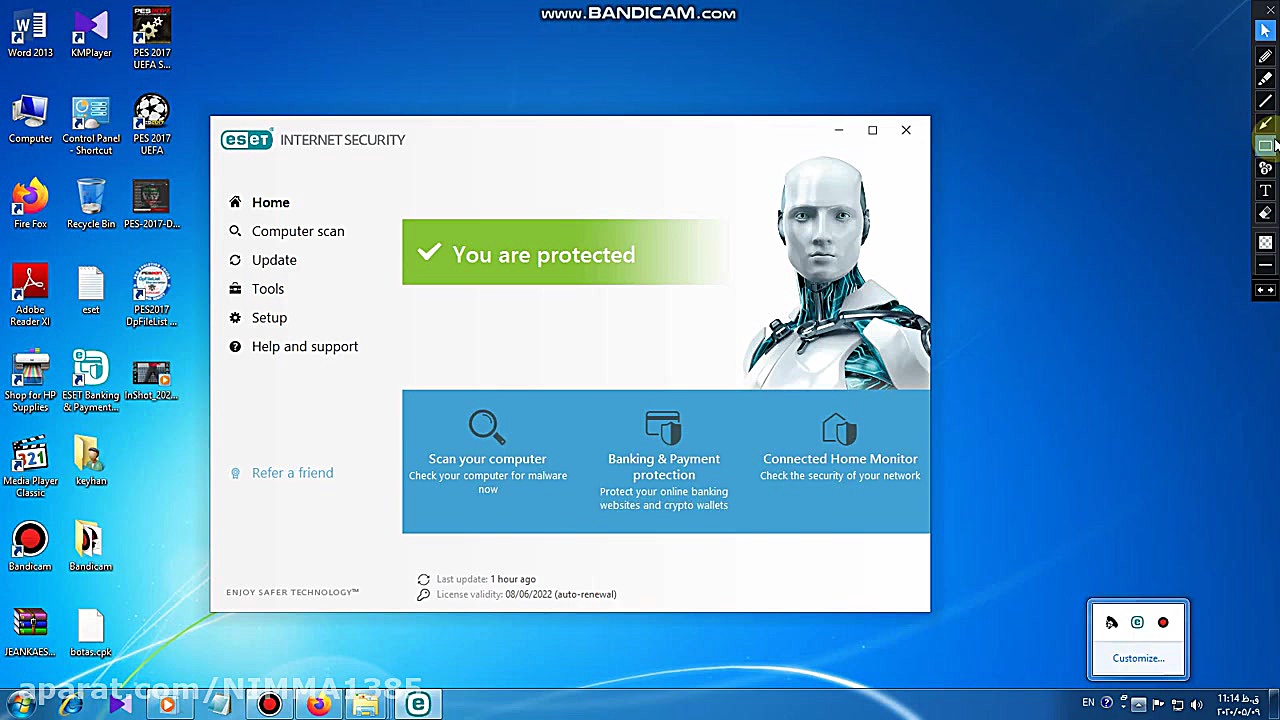Open Banking & Payment protection tile
Image resolution: width=1280 pixels, height=720 pixels.
tap(664, 461)
